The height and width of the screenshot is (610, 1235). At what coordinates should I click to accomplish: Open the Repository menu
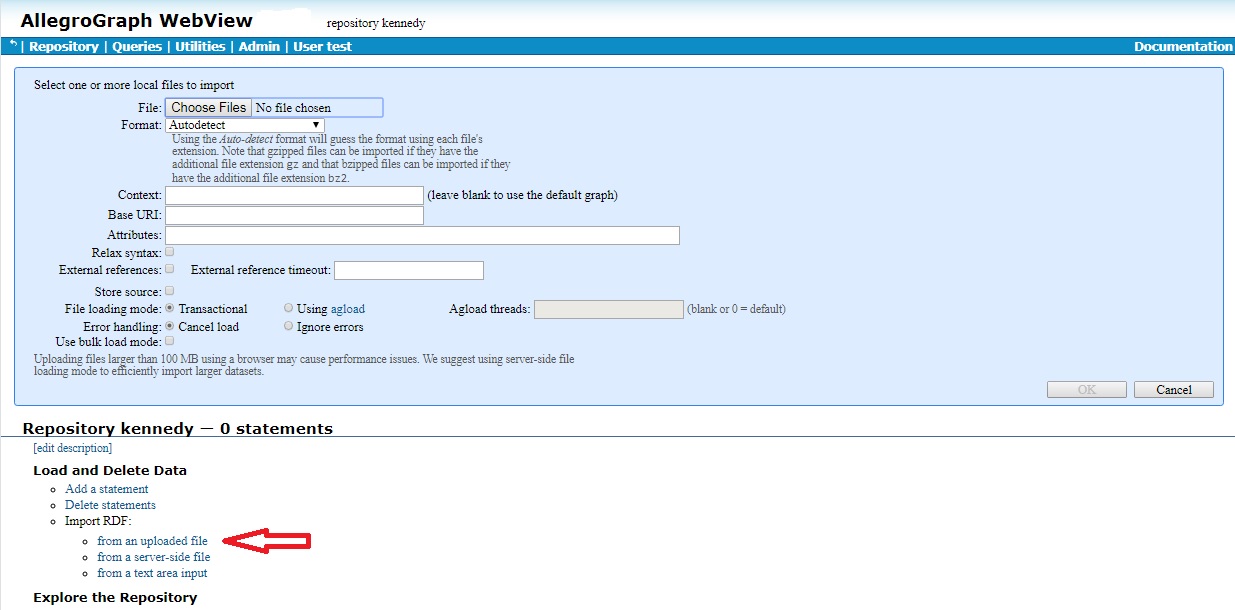[64, 47]
